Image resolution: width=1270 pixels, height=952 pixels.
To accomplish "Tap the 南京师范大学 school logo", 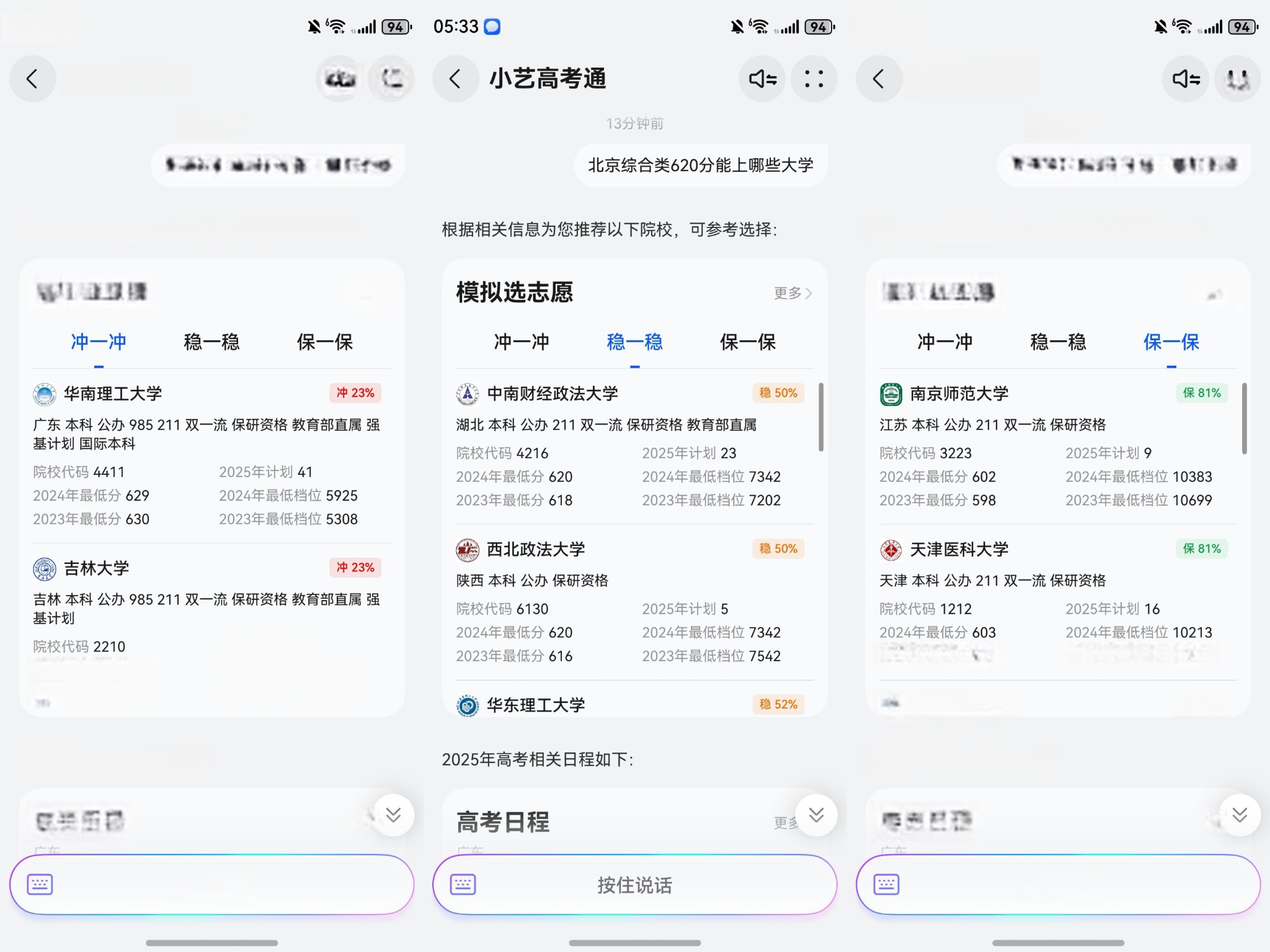I will [x=891, y=394].
